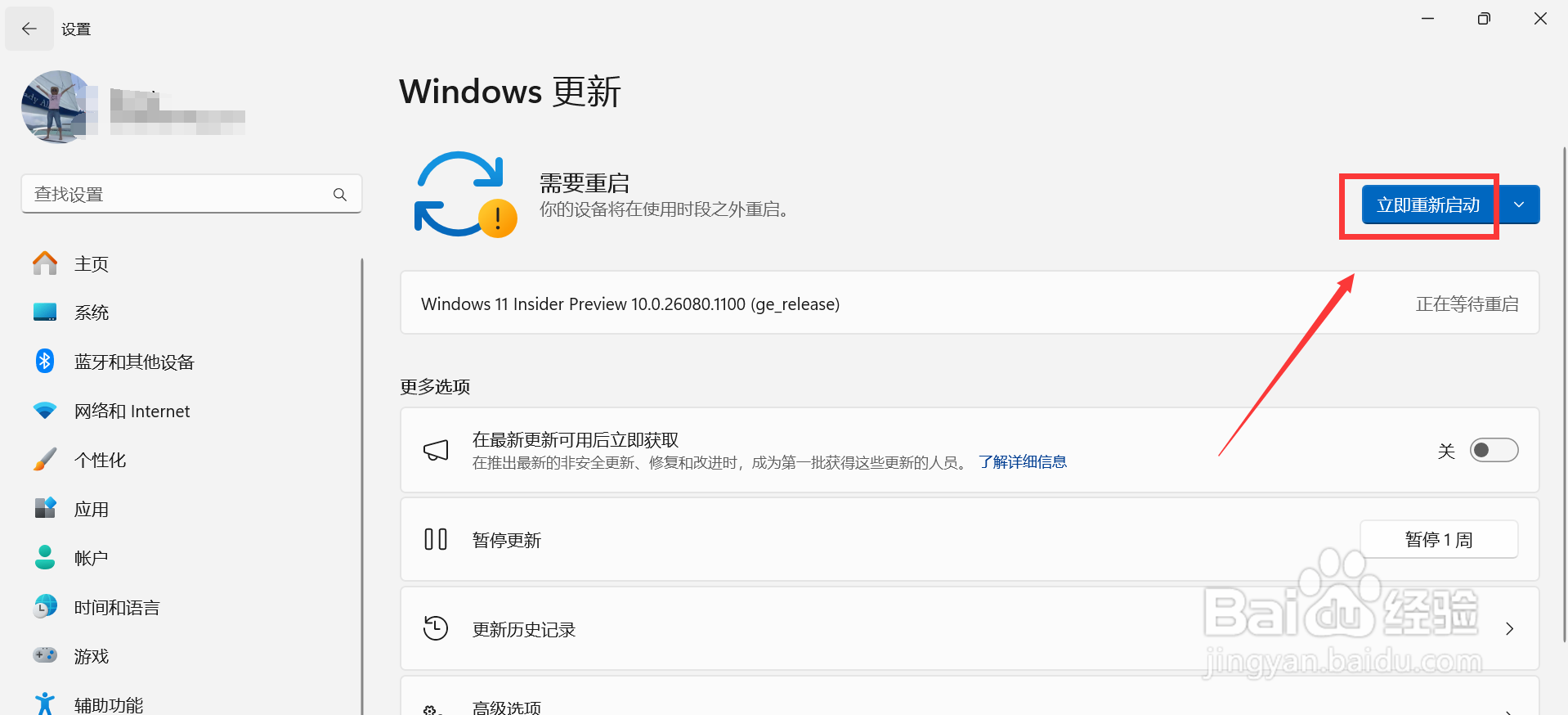Click the 辅助功能 accessibility icon
The image size is (1568, 715).
45,704
